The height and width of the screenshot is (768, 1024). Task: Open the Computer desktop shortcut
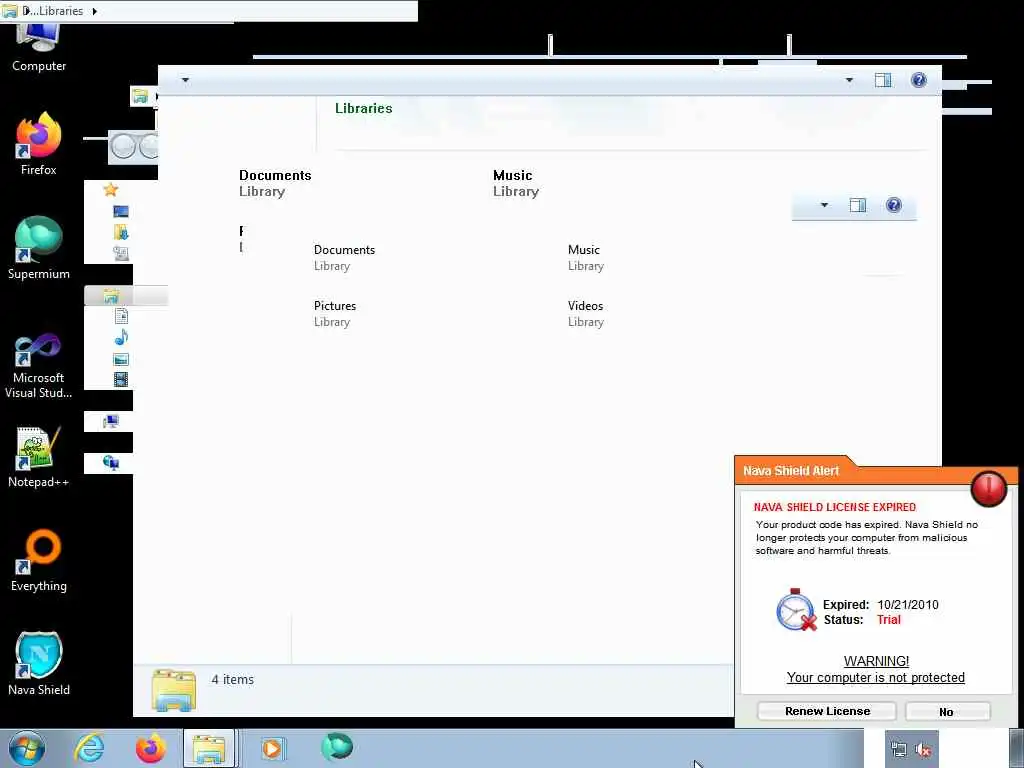[39, 47]
